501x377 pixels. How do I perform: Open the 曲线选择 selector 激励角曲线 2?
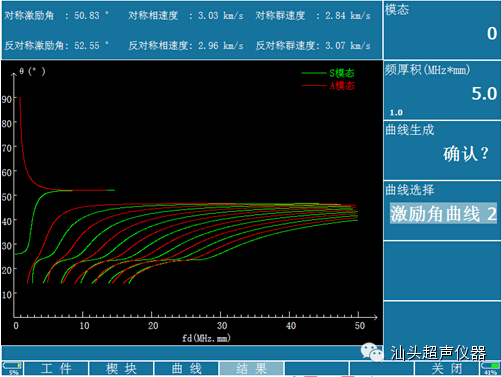click(443, 213)
